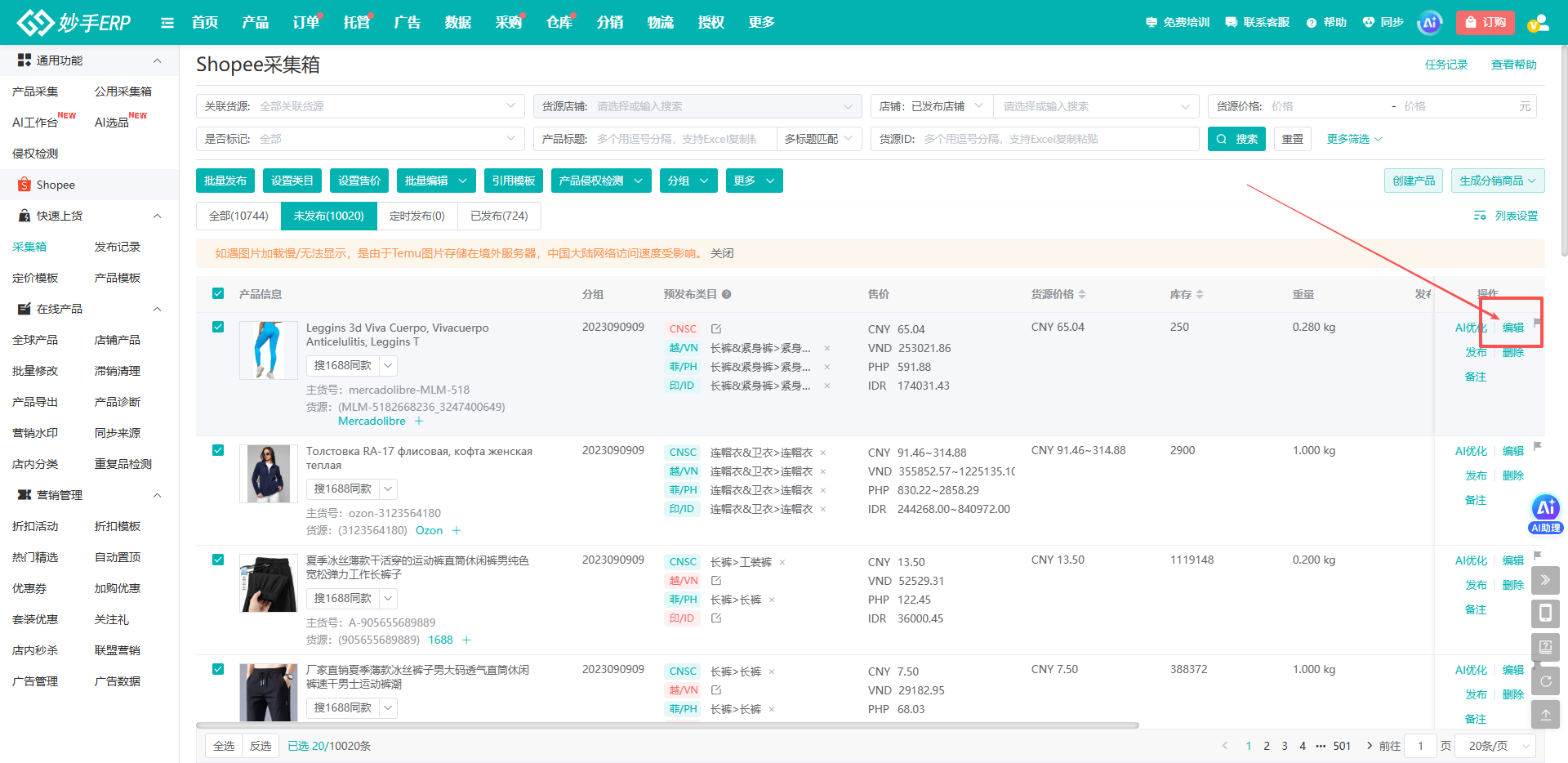The width and height of the screenshot is (1568, 763).
Task: Click the plus icon after Mercadolibre source
Action: [419, 422]
